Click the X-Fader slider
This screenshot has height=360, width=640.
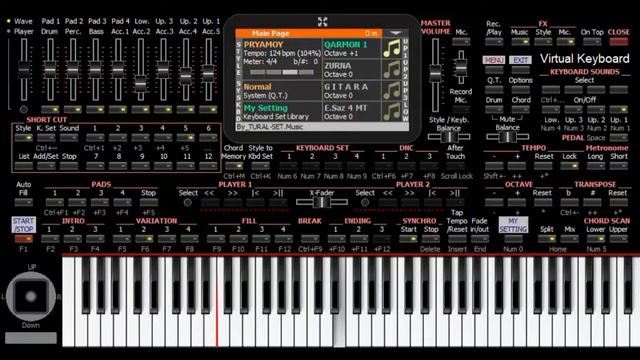[x=322, y=202]
